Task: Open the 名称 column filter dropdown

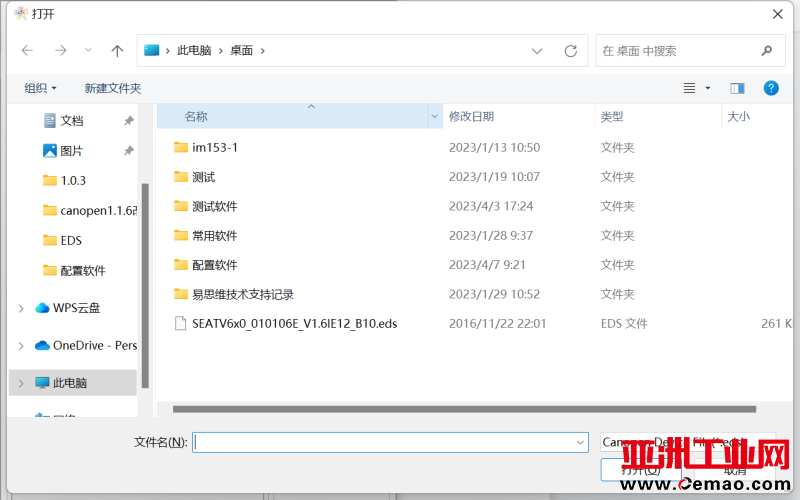Action: [x=435, y=116]
